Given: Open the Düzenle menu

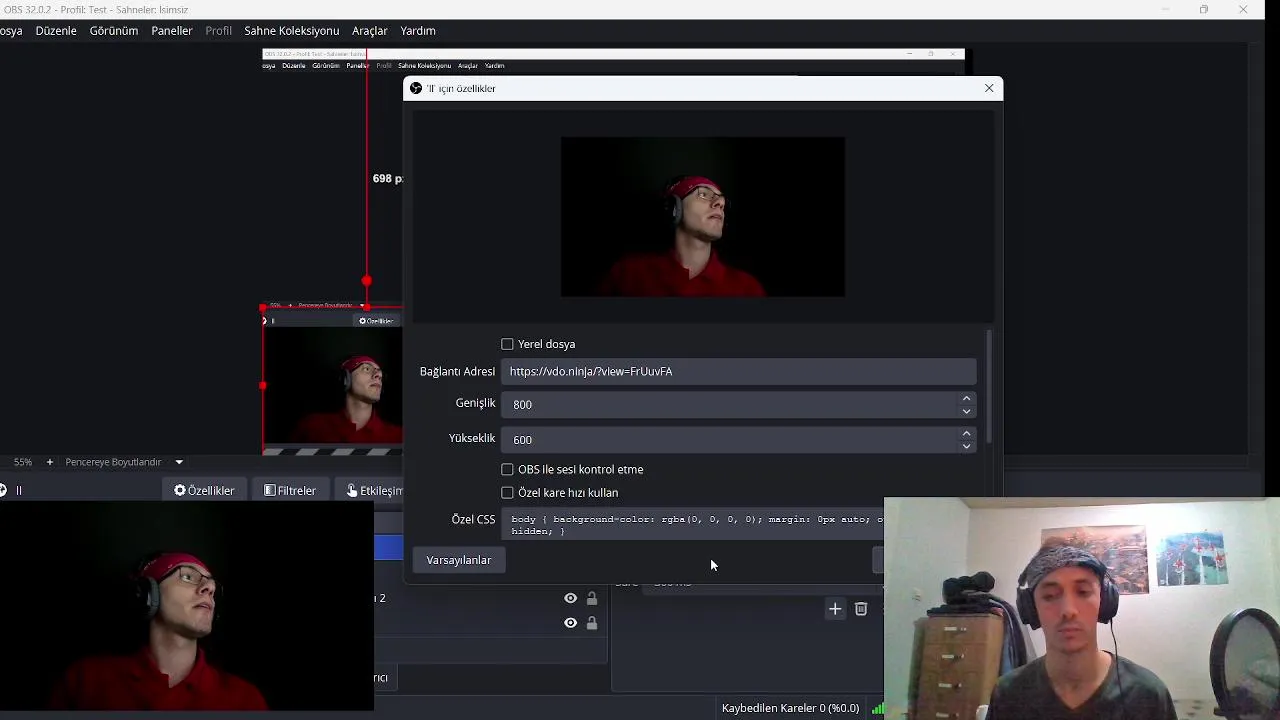Looking at the screenshot, I should [56, 31].
